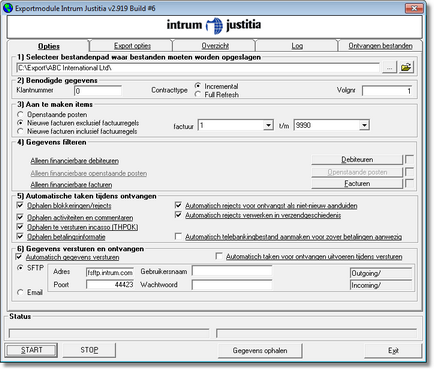Tick the checkbox next to Debiteuren button
This screenshot has width=434, height=370.
pos(409,159)
